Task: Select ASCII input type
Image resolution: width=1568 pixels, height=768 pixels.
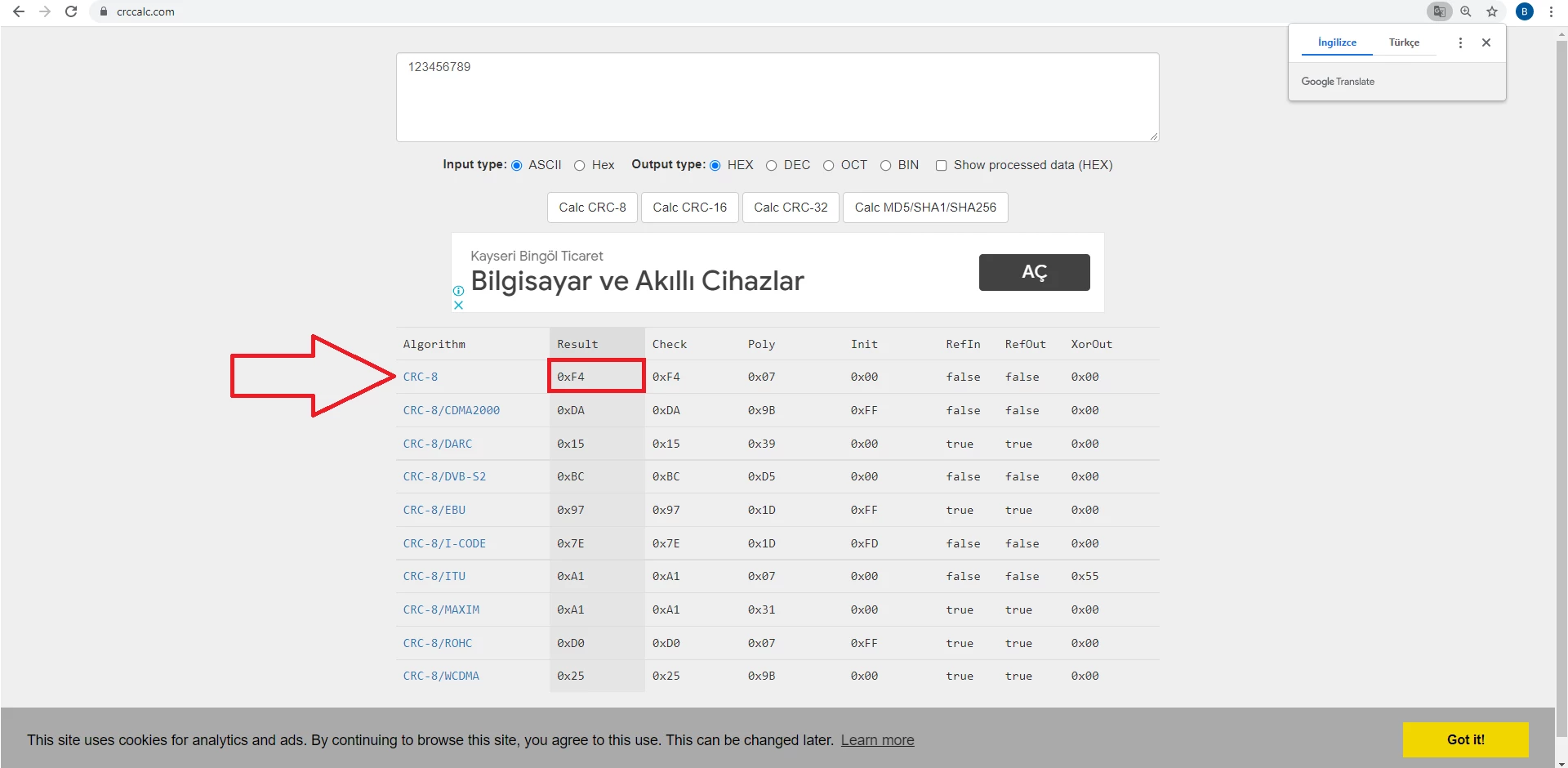Action: [x=516, y=166]
